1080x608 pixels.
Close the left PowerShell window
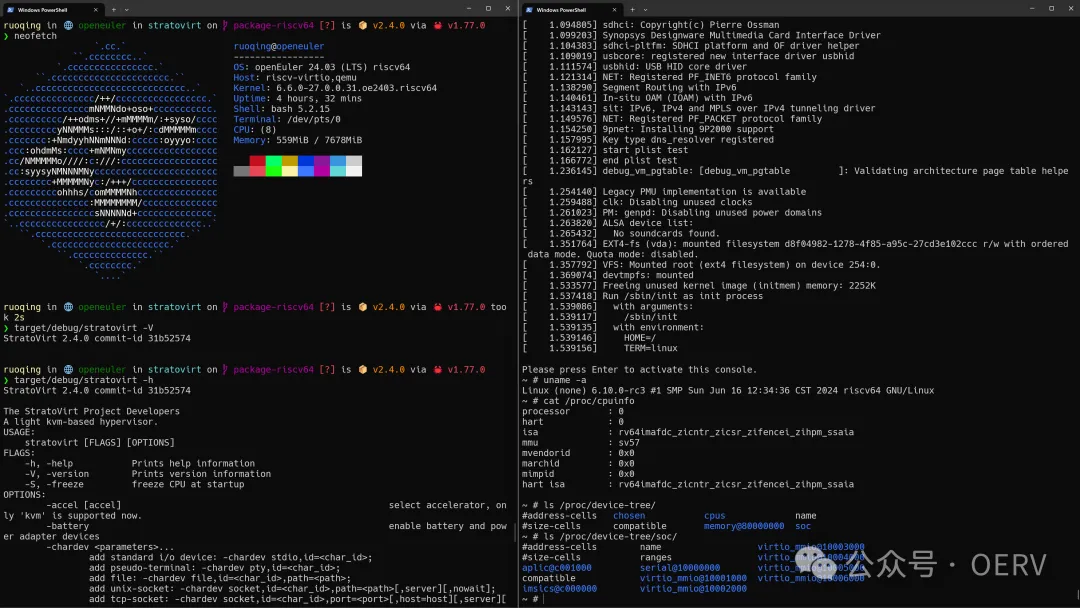coord(506,8)
